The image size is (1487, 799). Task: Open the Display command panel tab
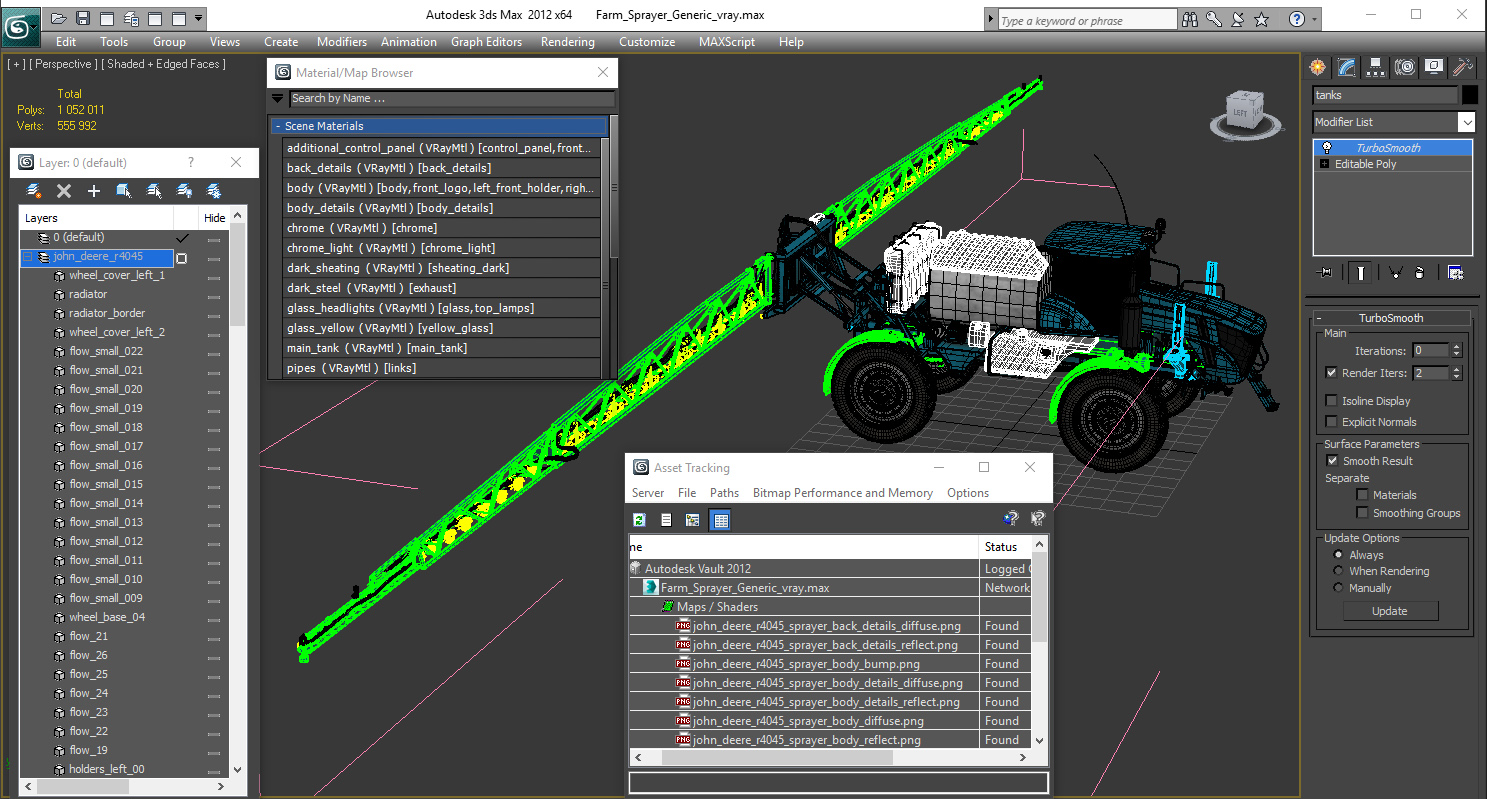(1434, 67)
